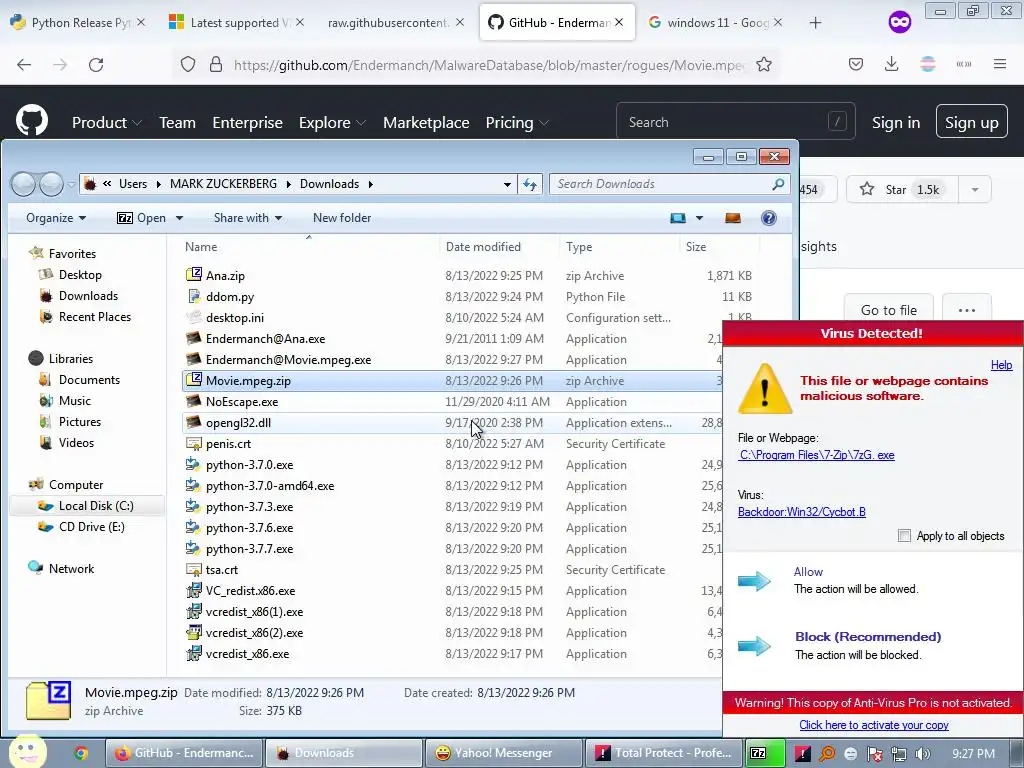This screenshot has height=768, width=1024.
Task: Click the site padlock icon
Action: coord(216,64)
